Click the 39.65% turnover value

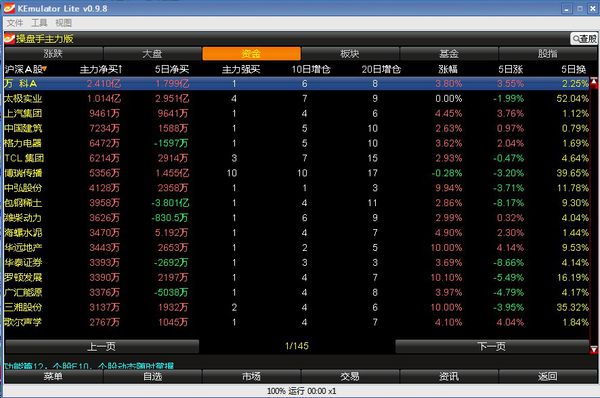(572, 173)
